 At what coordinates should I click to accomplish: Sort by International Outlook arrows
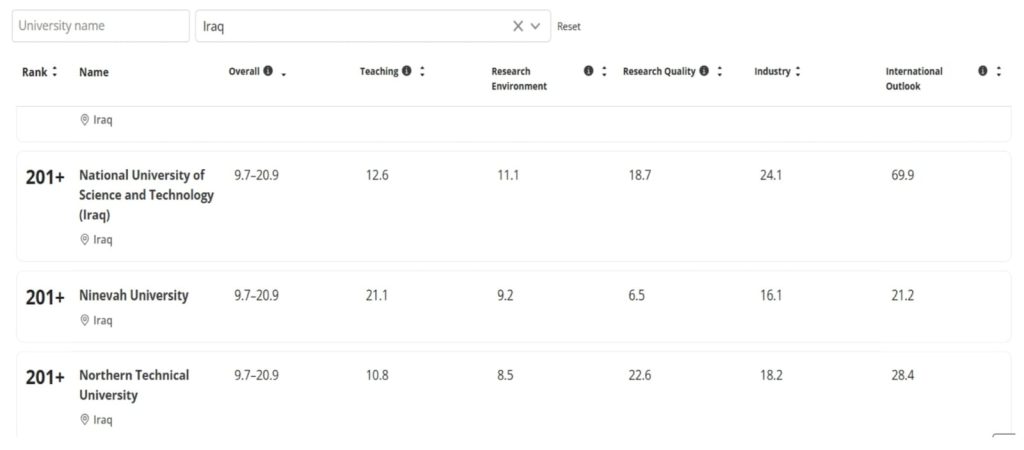tap(998, 72)
